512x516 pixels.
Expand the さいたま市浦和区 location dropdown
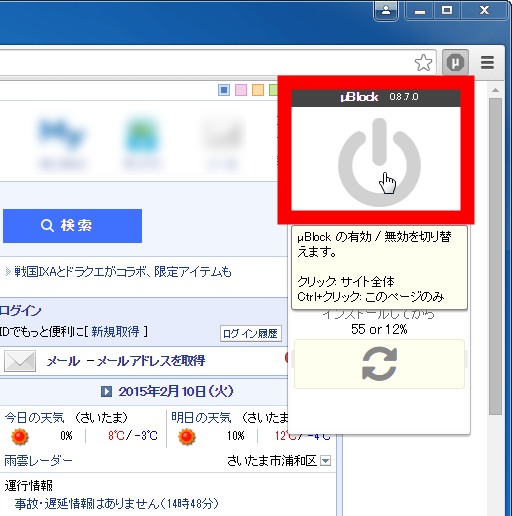(x=325, y=461)
